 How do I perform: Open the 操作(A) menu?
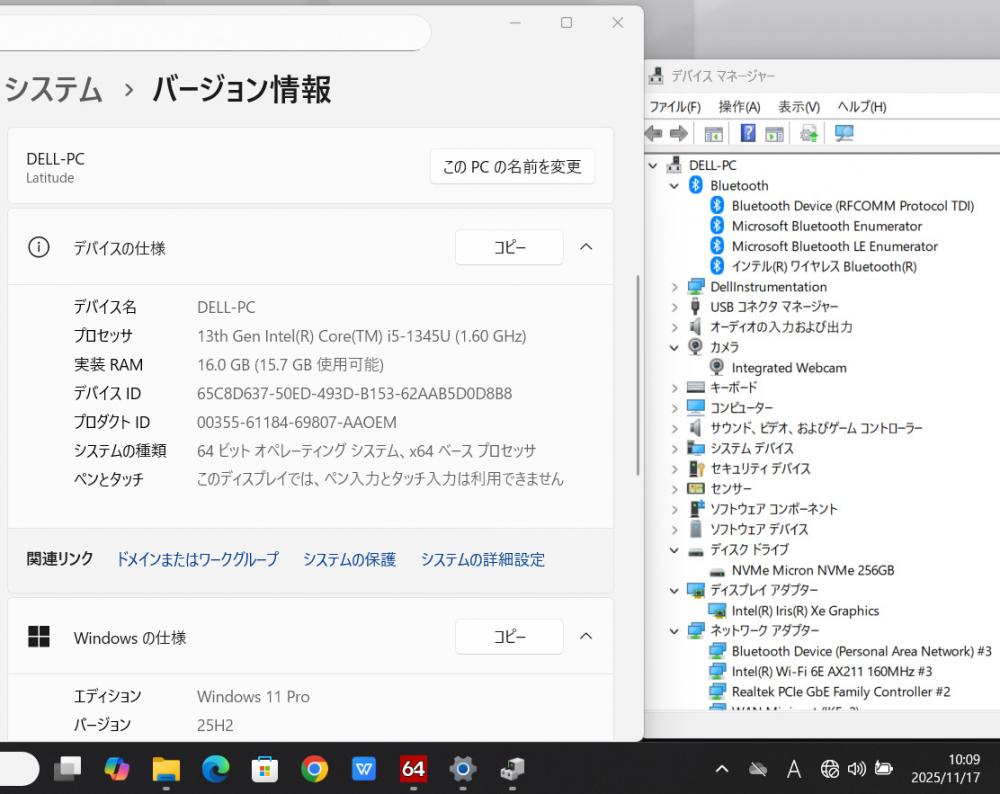pyautogui.click(x=739, y=107)
